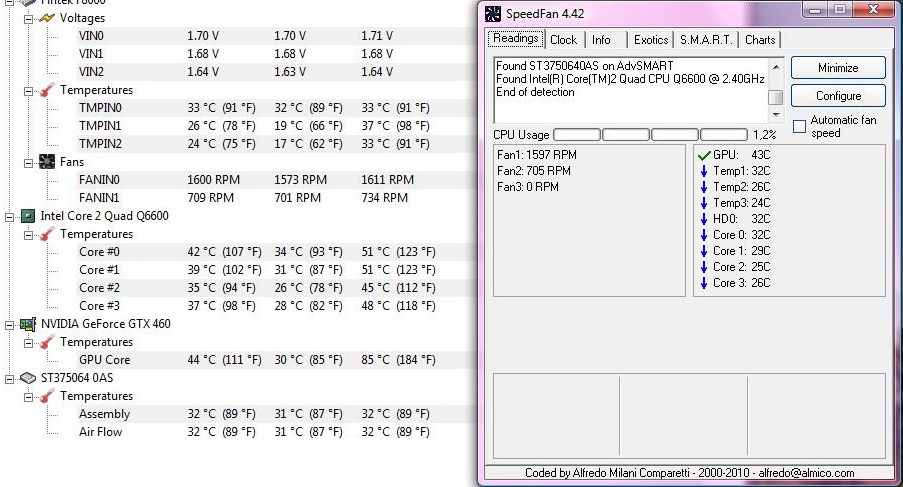Collapse Temperatures node under ST375064 0AS
Screen dimensions: 903x487
pos(28,397)
